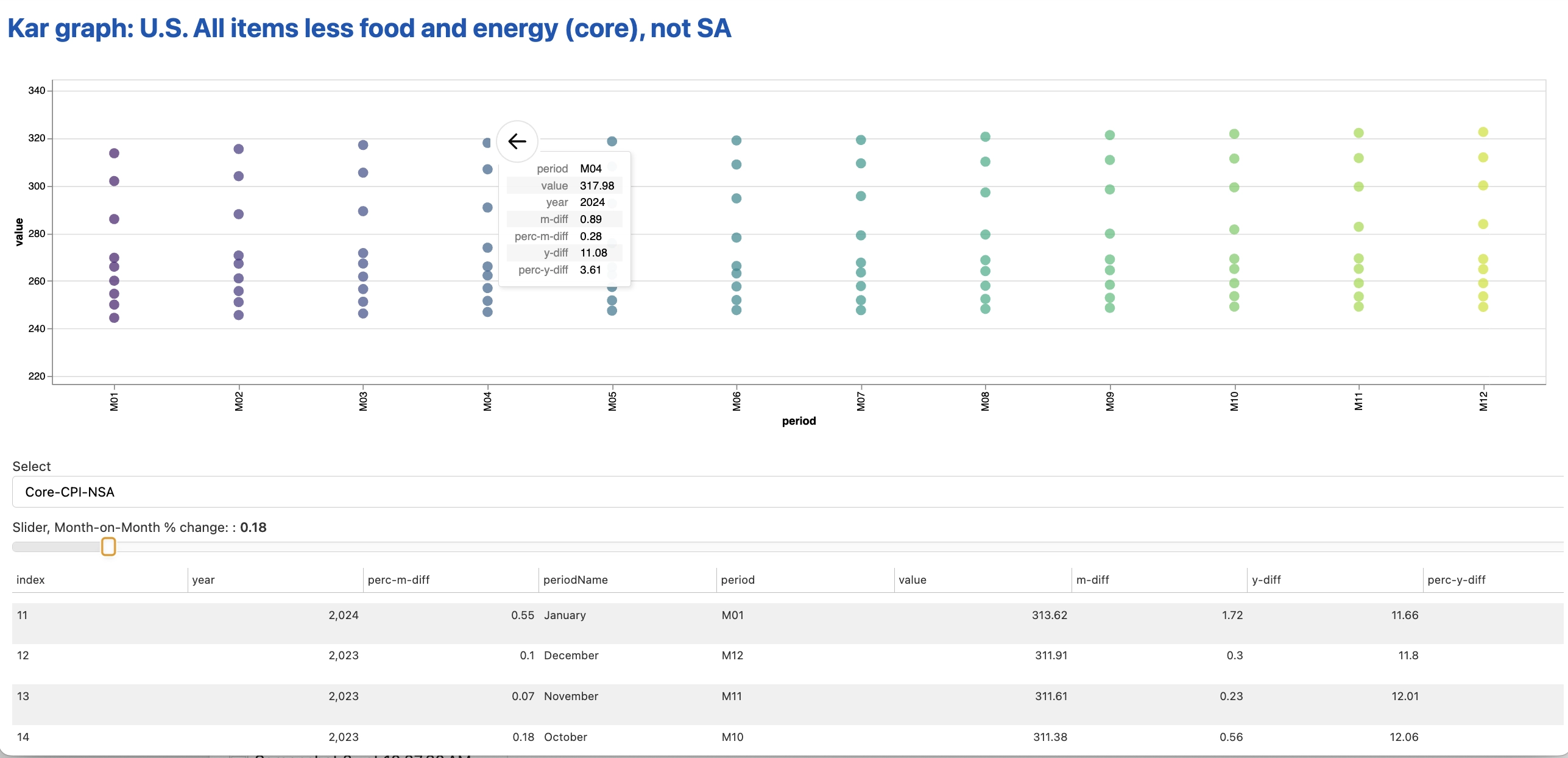This screenshot has width=1568, height=758.
Task: Click the Month-on-Month slider handle
Action: (108, 547)
